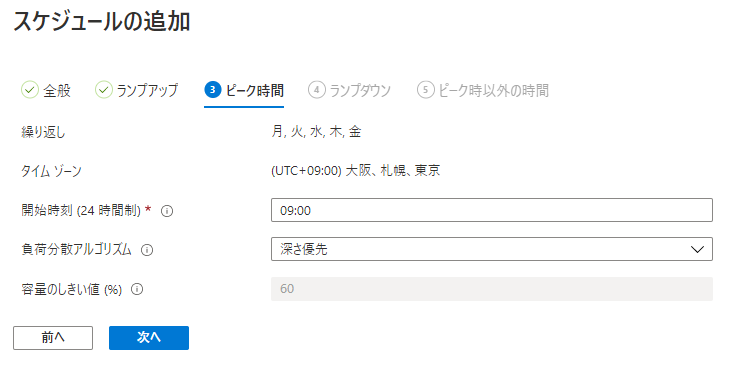Click the スケジュールの追加 heading
The height and width of the screenshot is (369, 729).
pos(102,22)
